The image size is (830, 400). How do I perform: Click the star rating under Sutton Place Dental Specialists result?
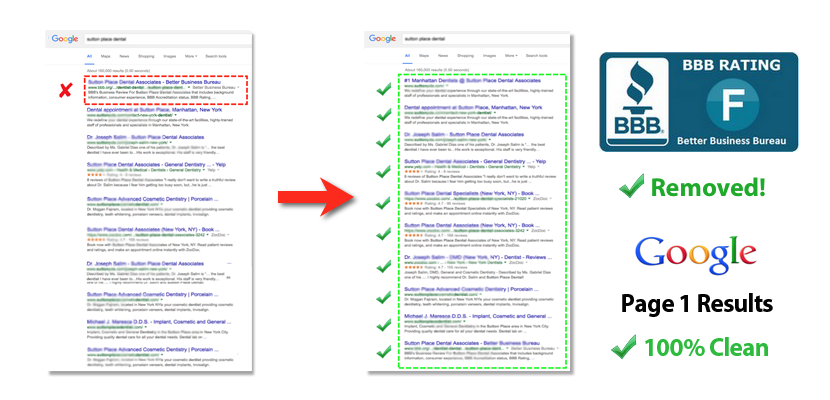coord(412,203)
